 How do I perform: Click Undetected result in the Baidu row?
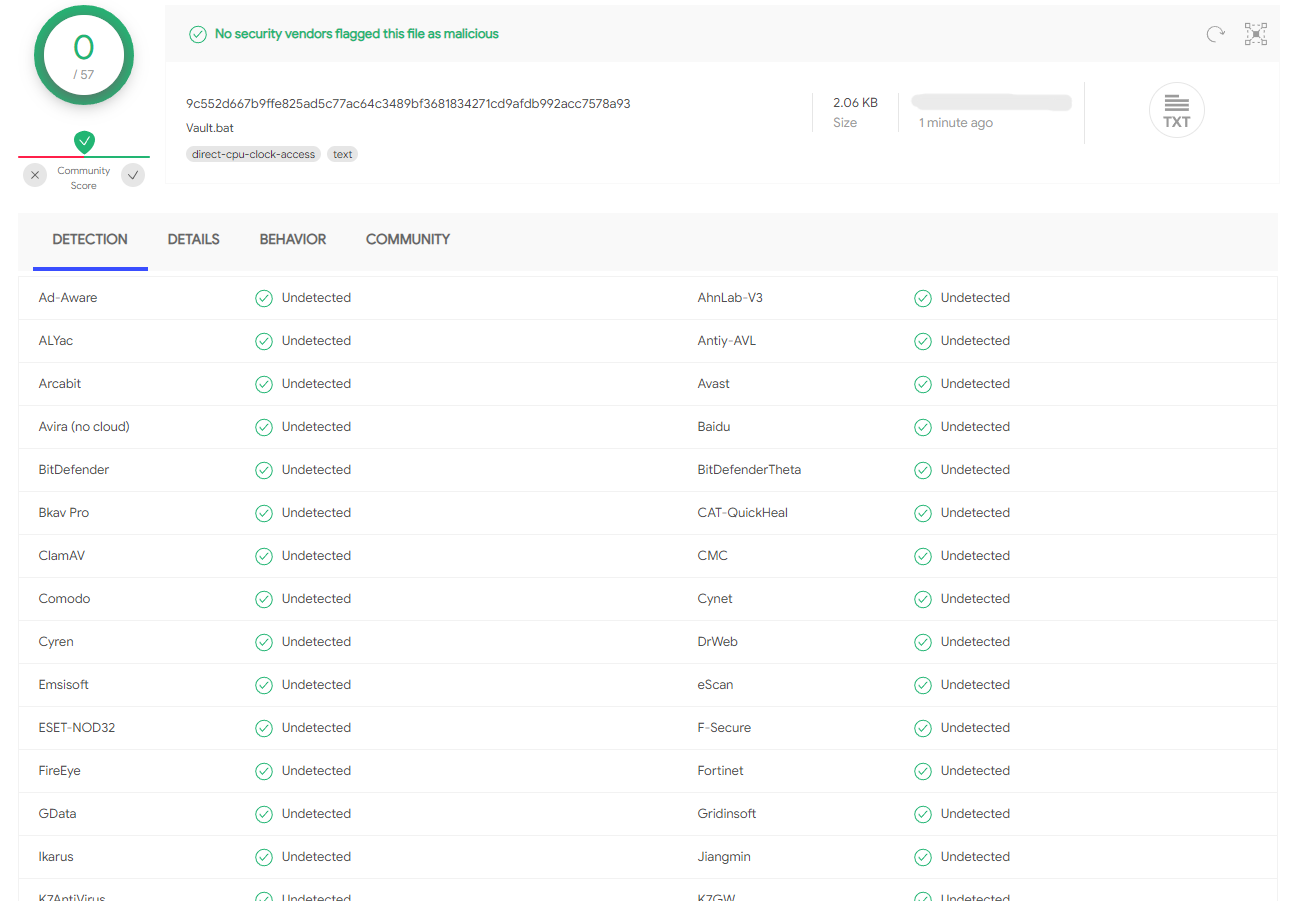[x=975, y=427]
